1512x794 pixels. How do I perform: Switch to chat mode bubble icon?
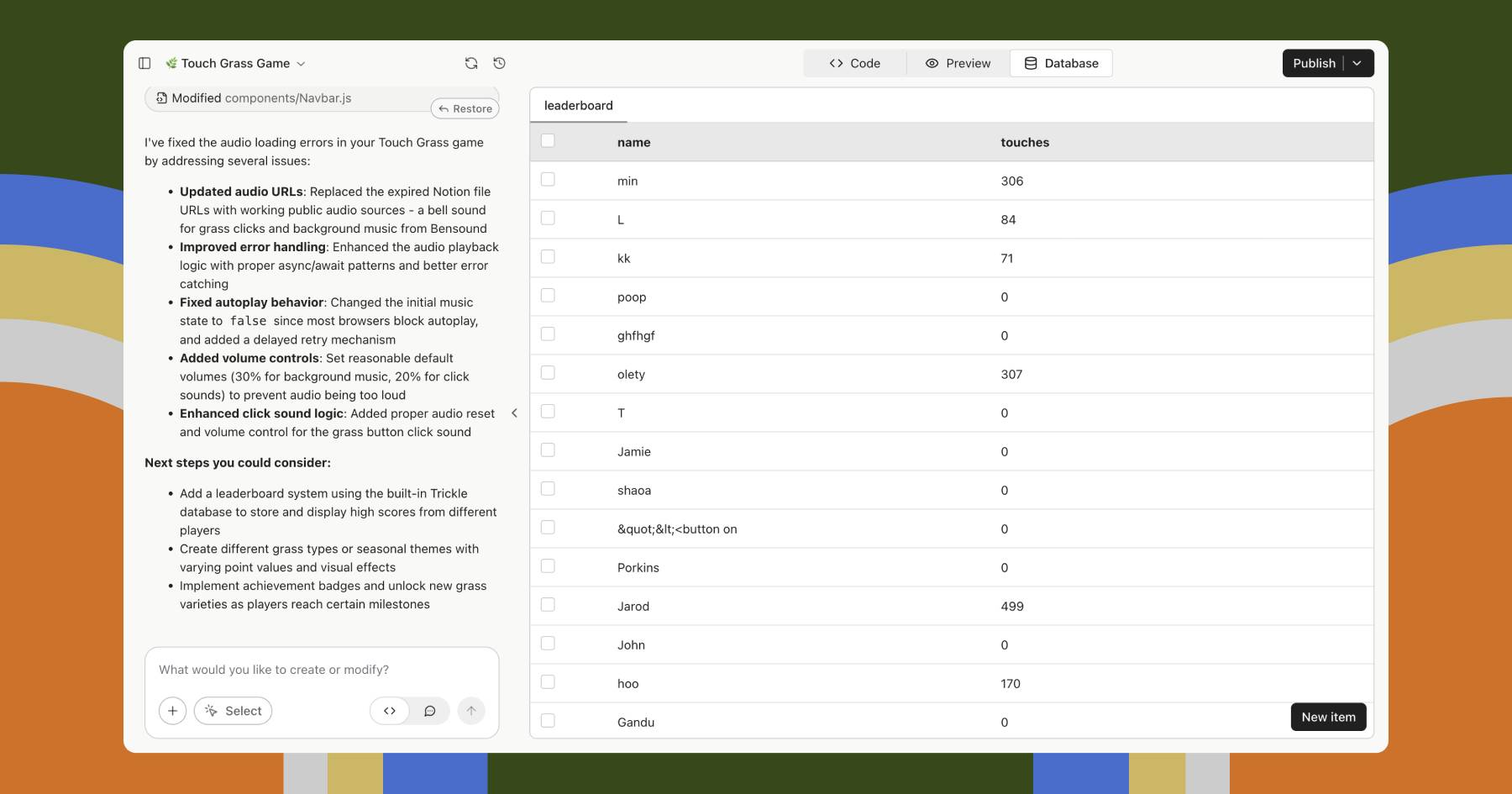[x=430, y=711]
